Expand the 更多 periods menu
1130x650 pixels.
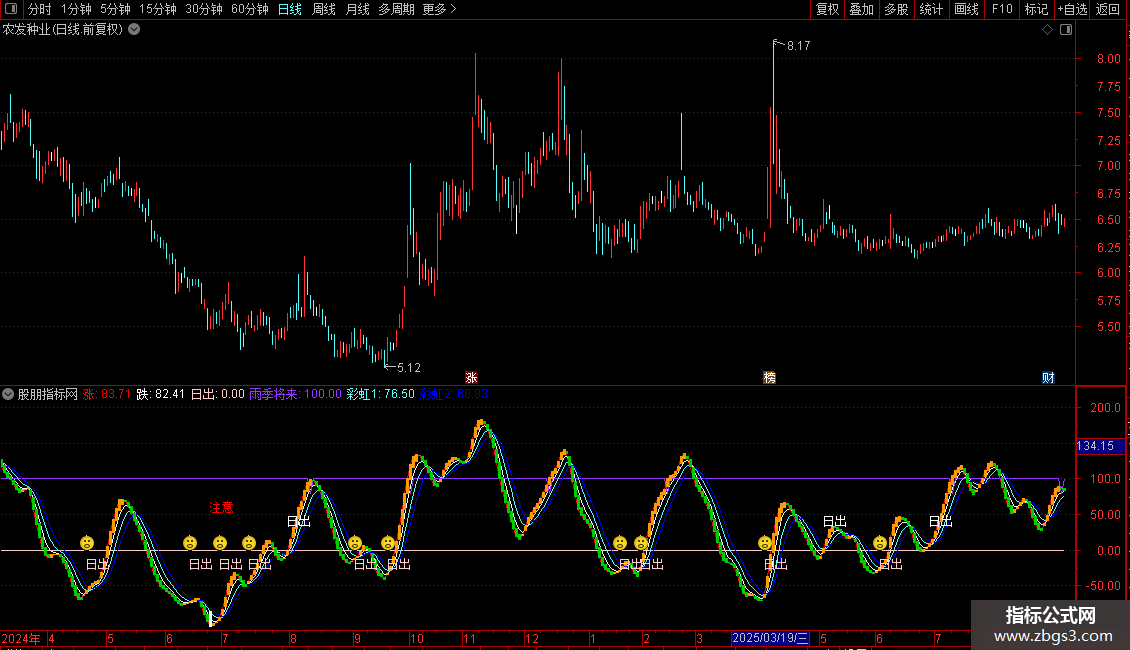[x=439, y=9]
